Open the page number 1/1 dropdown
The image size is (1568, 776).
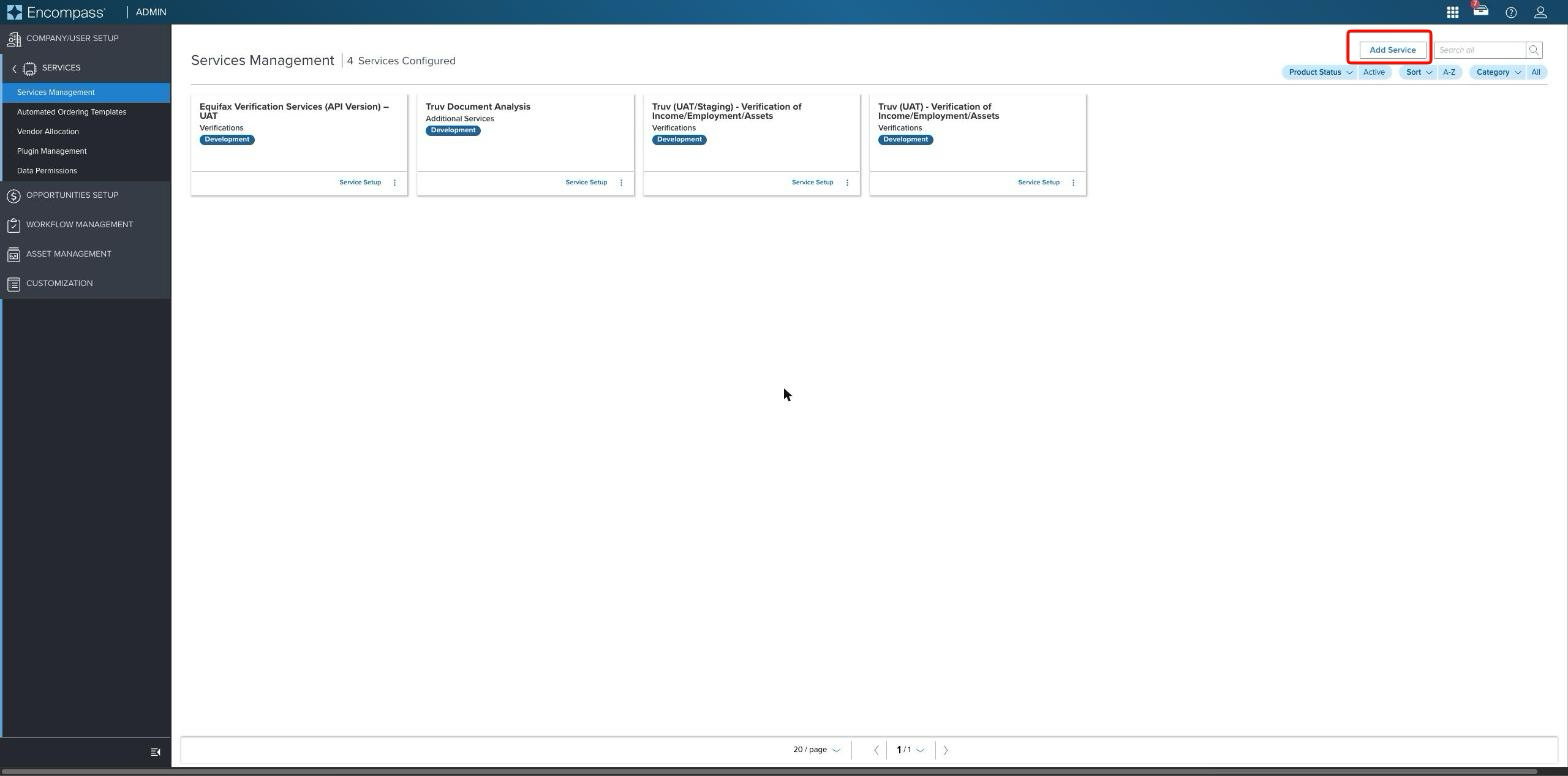point(910,750)
